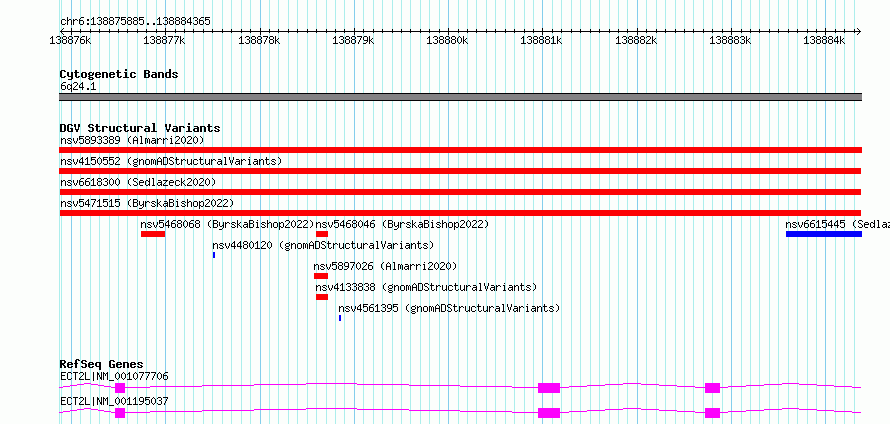Click the red nsv4133838 gnomAD variant bar
Viewport: 890px width, 424px height.
point(322,297)
